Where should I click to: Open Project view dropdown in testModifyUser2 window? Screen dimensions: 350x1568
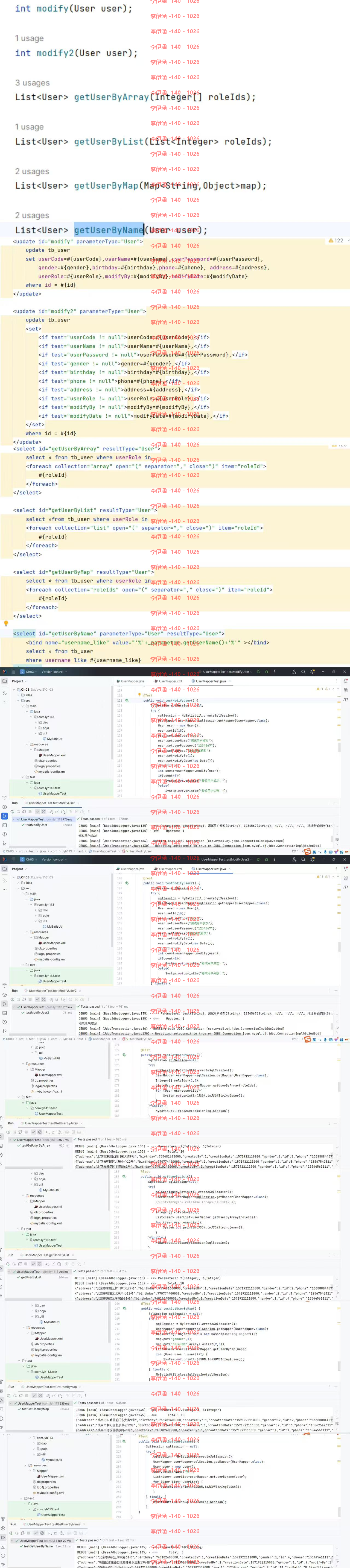19,869
